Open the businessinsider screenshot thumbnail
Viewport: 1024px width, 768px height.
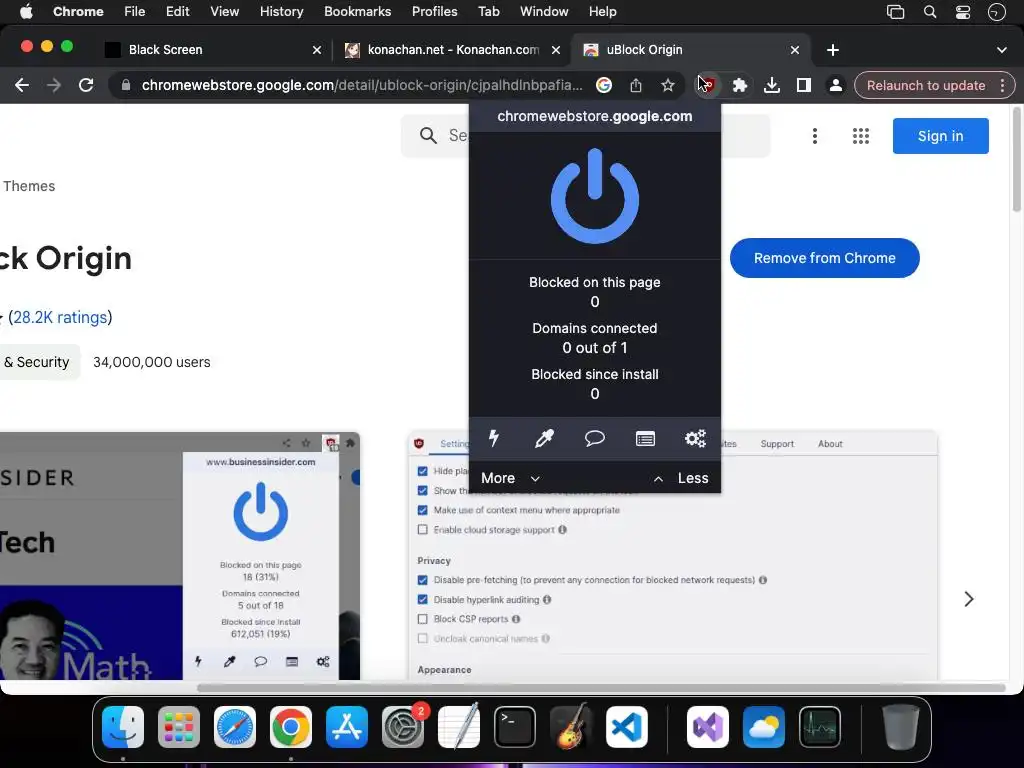point(180,556)
